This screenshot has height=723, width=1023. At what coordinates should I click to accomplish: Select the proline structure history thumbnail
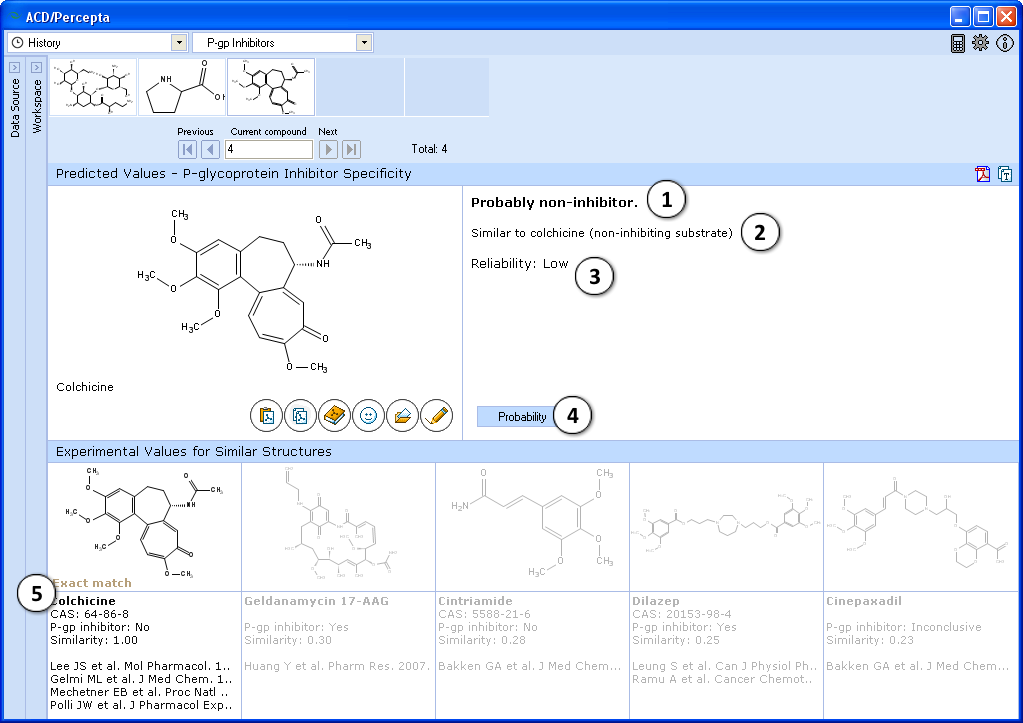click(x=182, y=87)
